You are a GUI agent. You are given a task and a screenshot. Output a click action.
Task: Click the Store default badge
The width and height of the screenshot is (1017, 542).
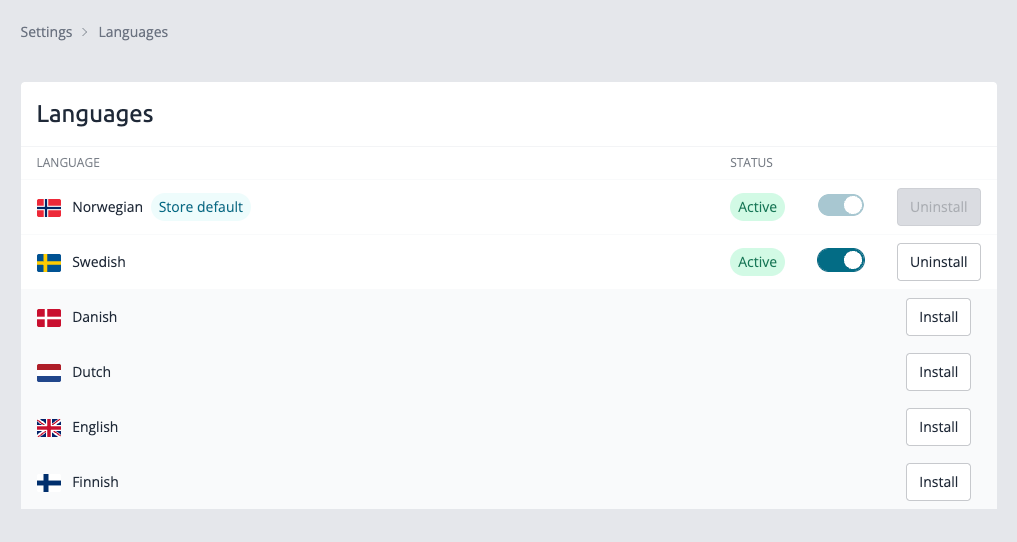tap(200, 207)
